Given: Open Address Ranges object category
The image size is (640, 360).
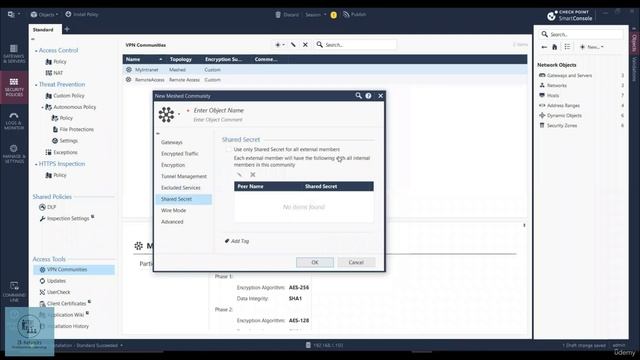Looking at the screenshot, I should pyautogui.click(x=563, y=106).
